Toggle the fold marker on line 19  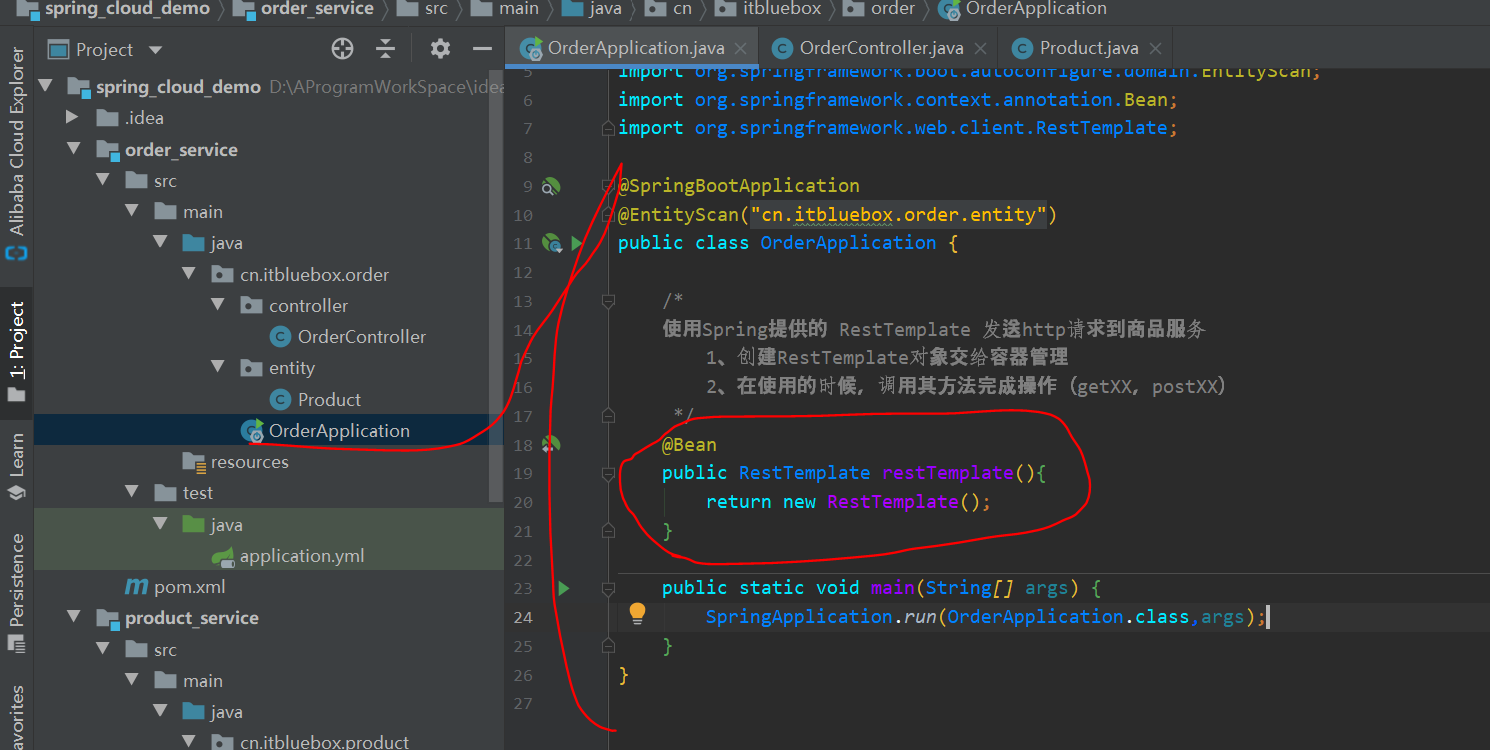[x=607, y=472]
